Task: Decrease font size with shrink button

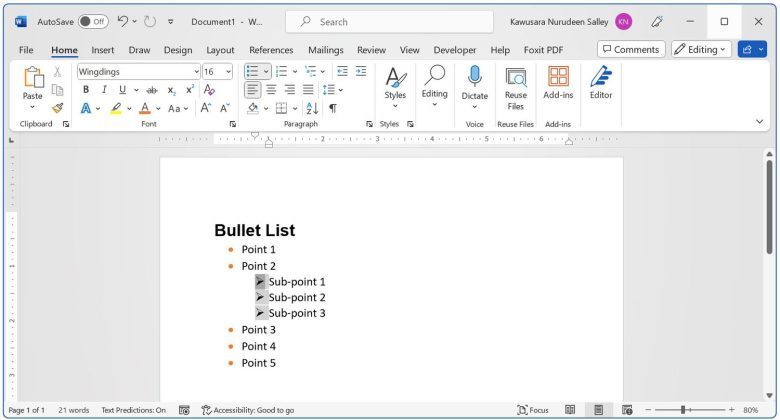Action: [225, 108]
